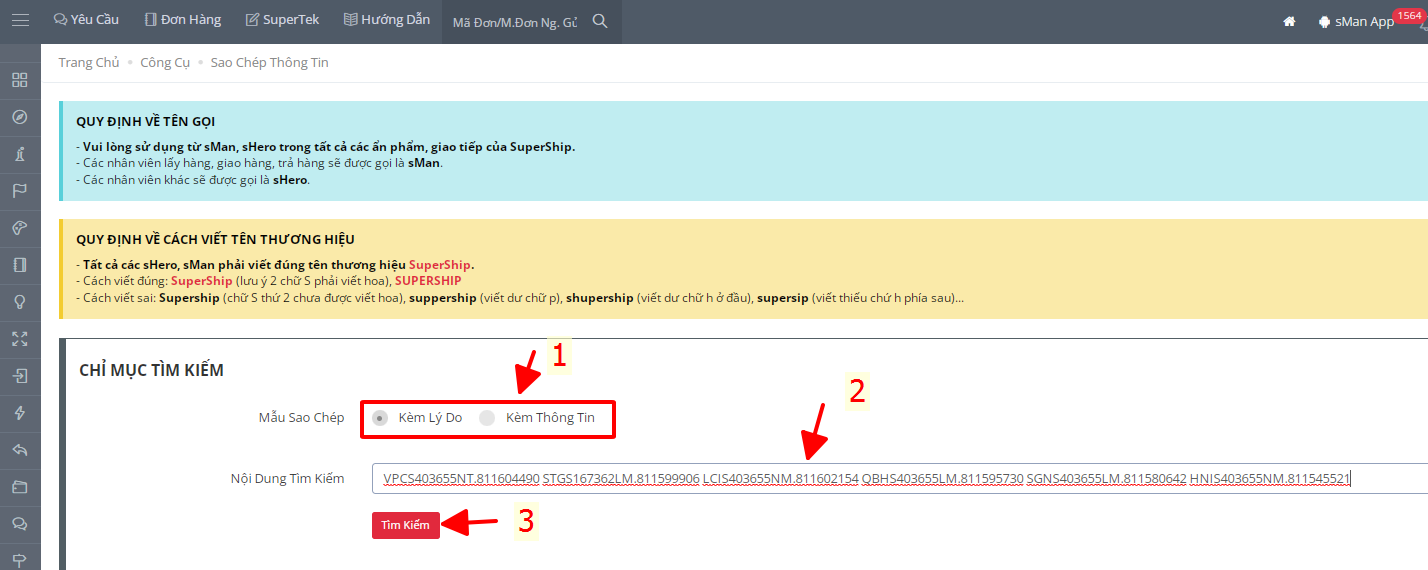The height and width of the screenshot is (570, 1428).
Task: Click the 'Nội Dung Tìm Kiếm' label
Action: coord(287,479)
